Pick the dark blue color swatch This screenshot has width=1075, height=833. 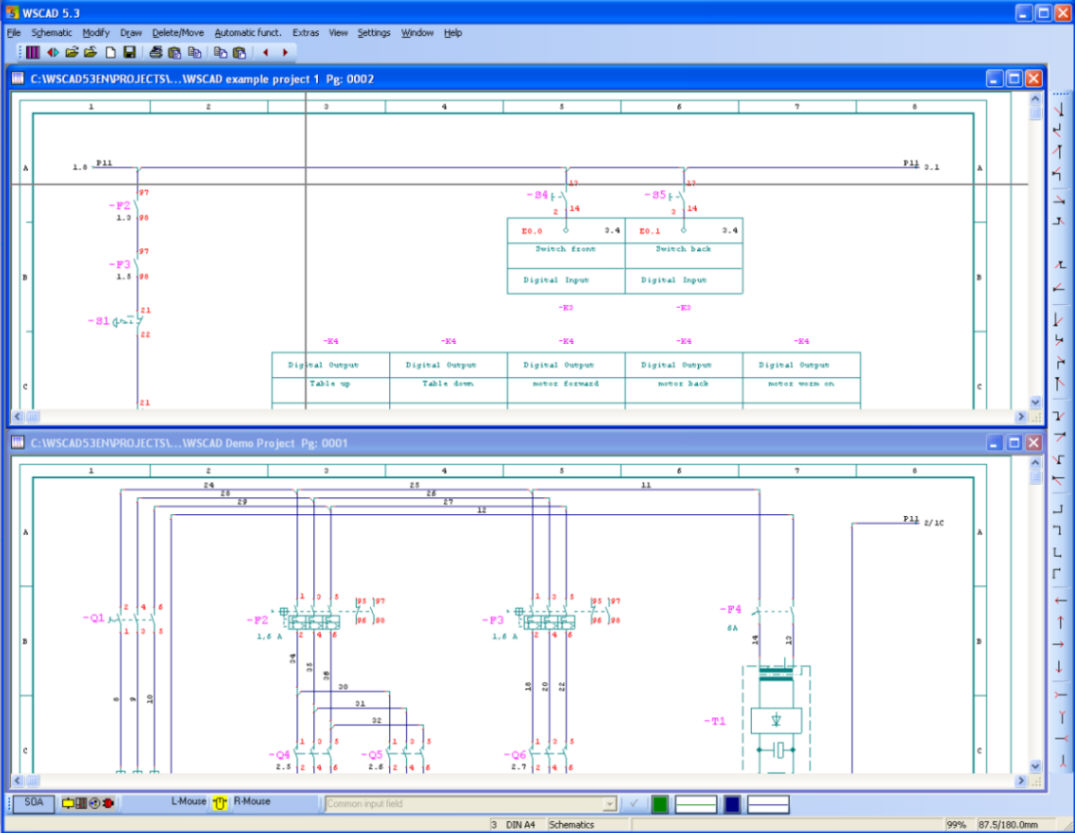coord(732,804)
